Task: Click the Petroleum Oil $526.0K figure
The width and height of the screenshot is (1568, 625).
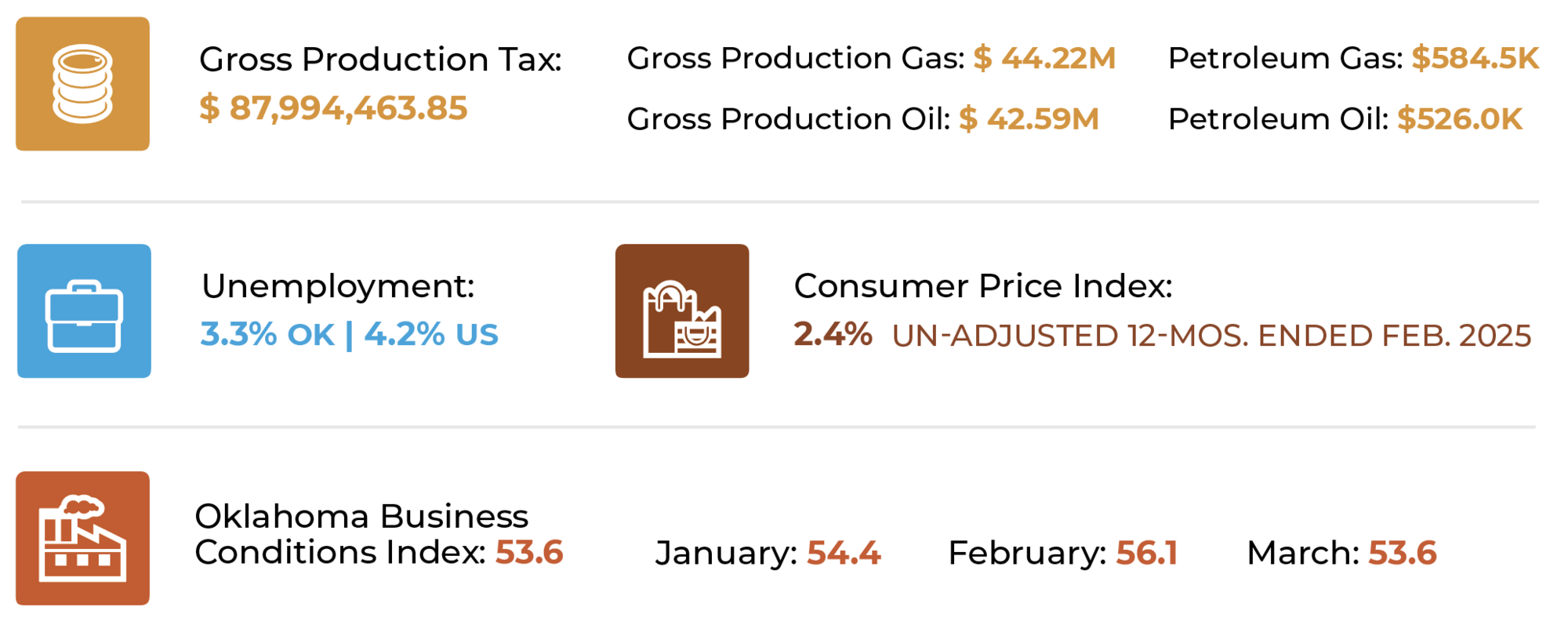Action: click(1459, 119)
